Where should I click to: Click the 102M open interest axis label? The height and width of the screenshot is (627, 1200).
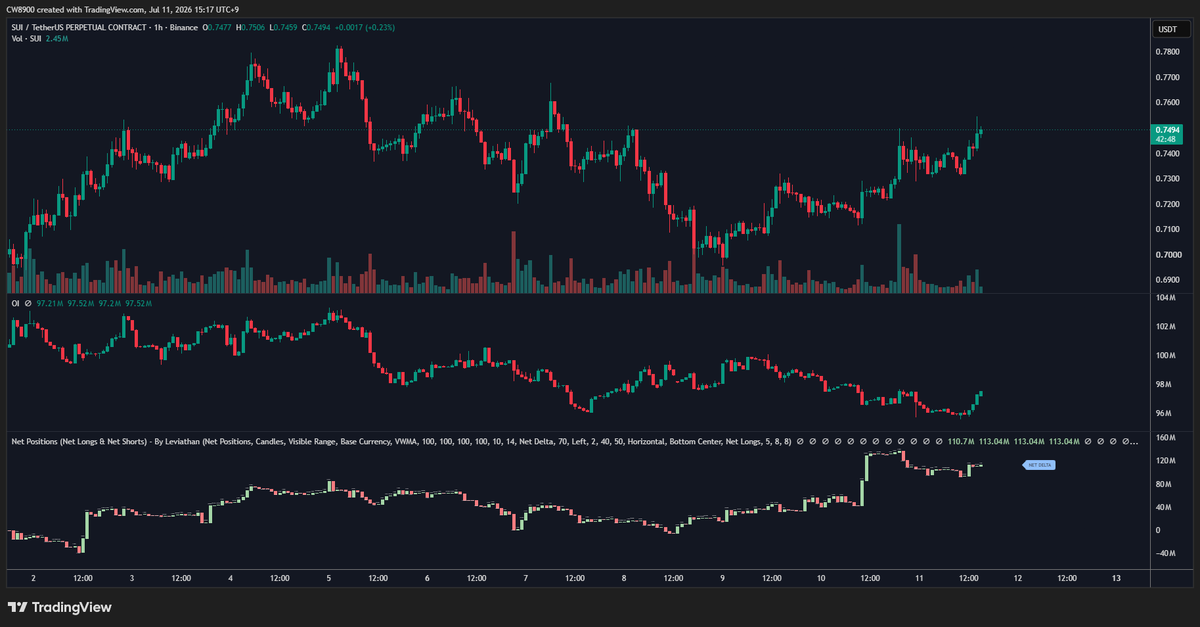[x=1165, y=327]
